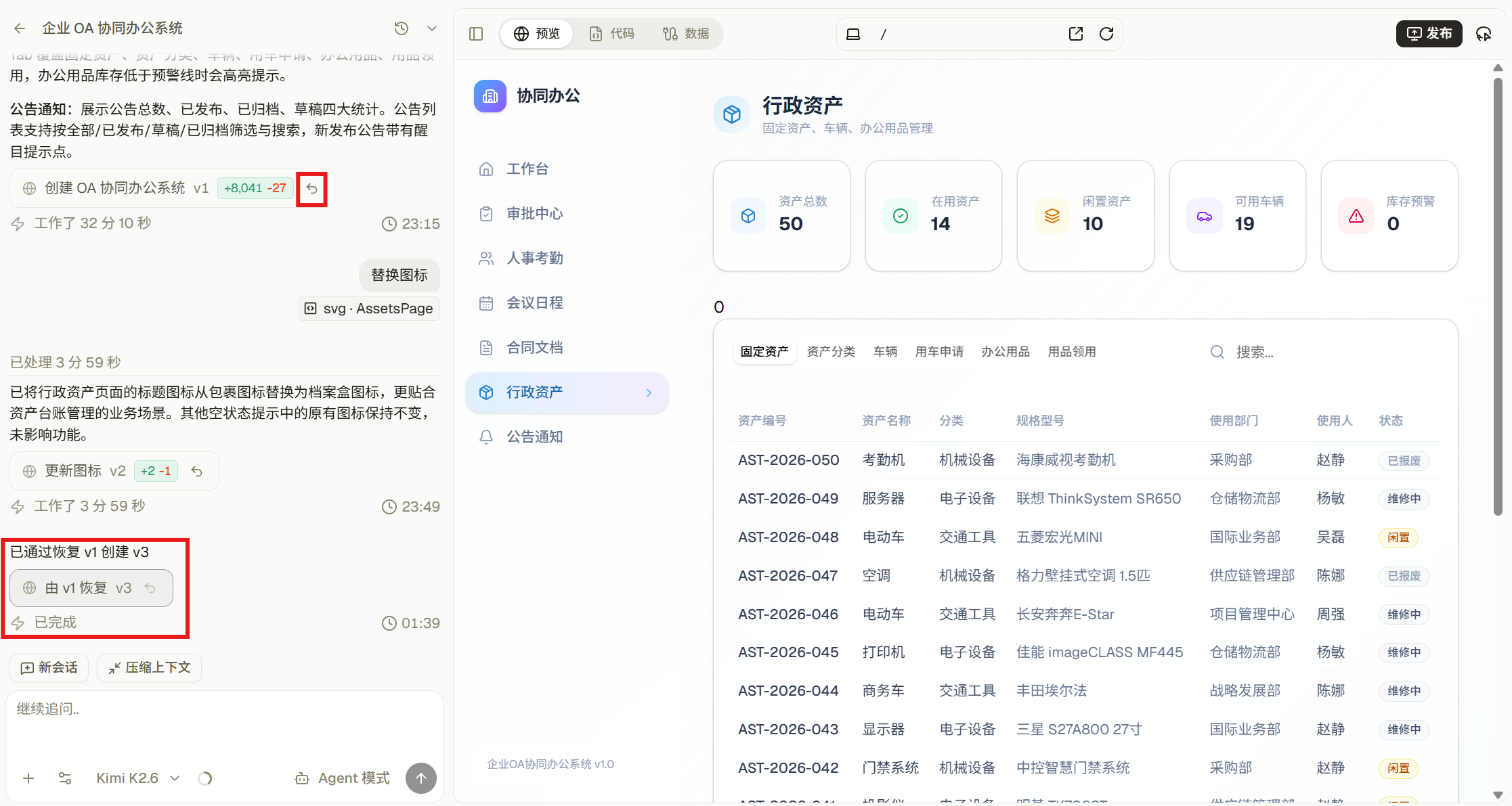Click the back arrow beside 企业 OA 协同办公系统

pyautogui.click(x=20, y=28)
